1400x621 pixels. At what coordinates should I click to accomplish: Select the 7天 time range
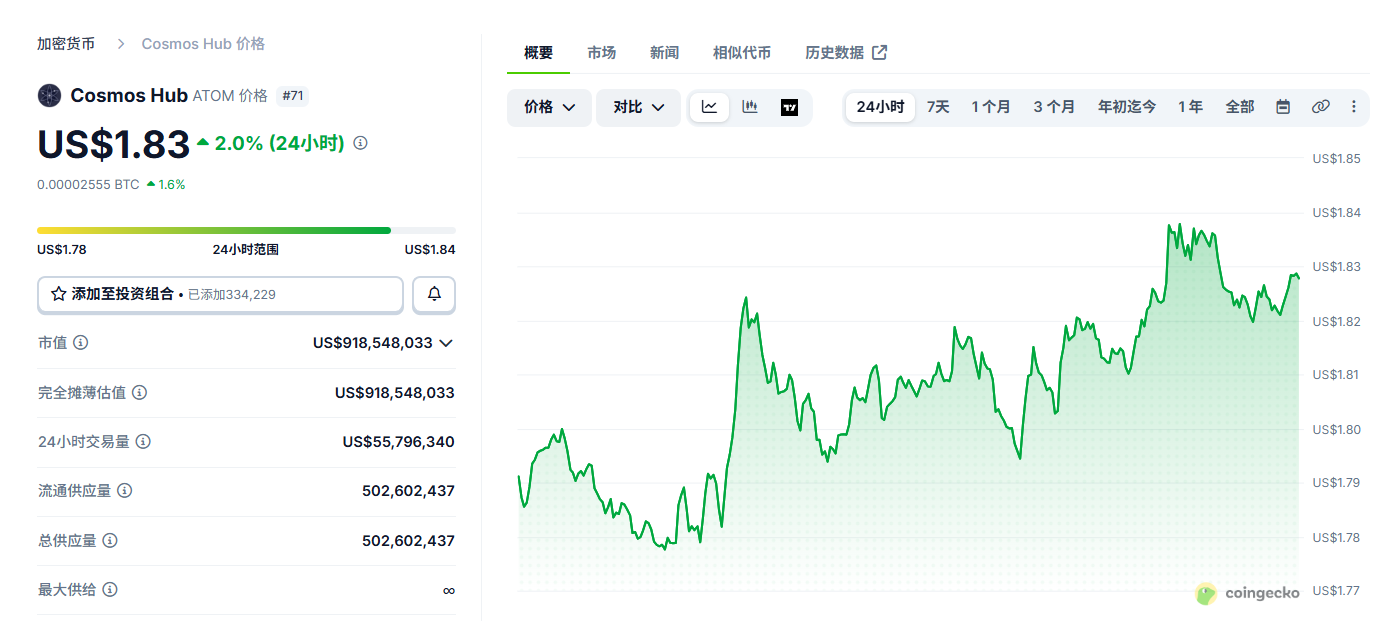(938, 107)
